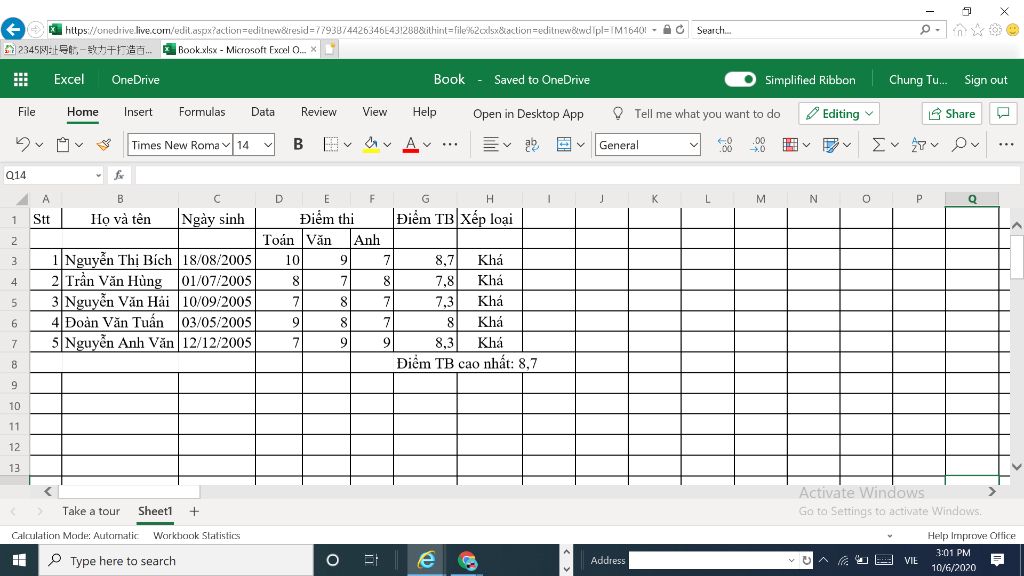The width and height of the screenshot is (1024, 576).
Task: Click Find & Select magnifier
Action: 959,144
